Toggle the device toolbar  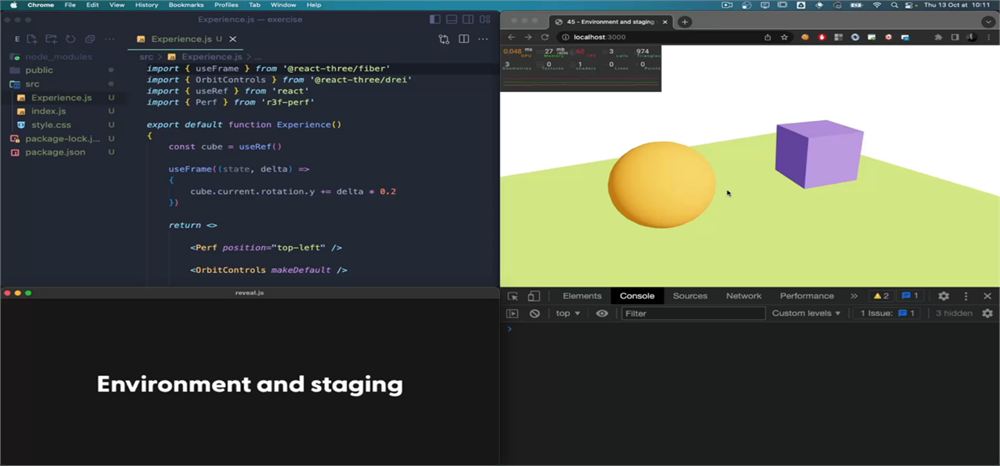coord(534,296)
